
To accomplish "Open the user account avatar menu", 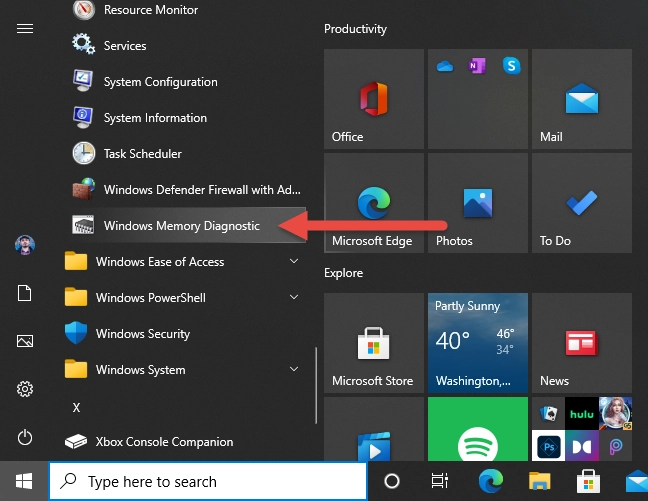I will click(x=25, y=245).
